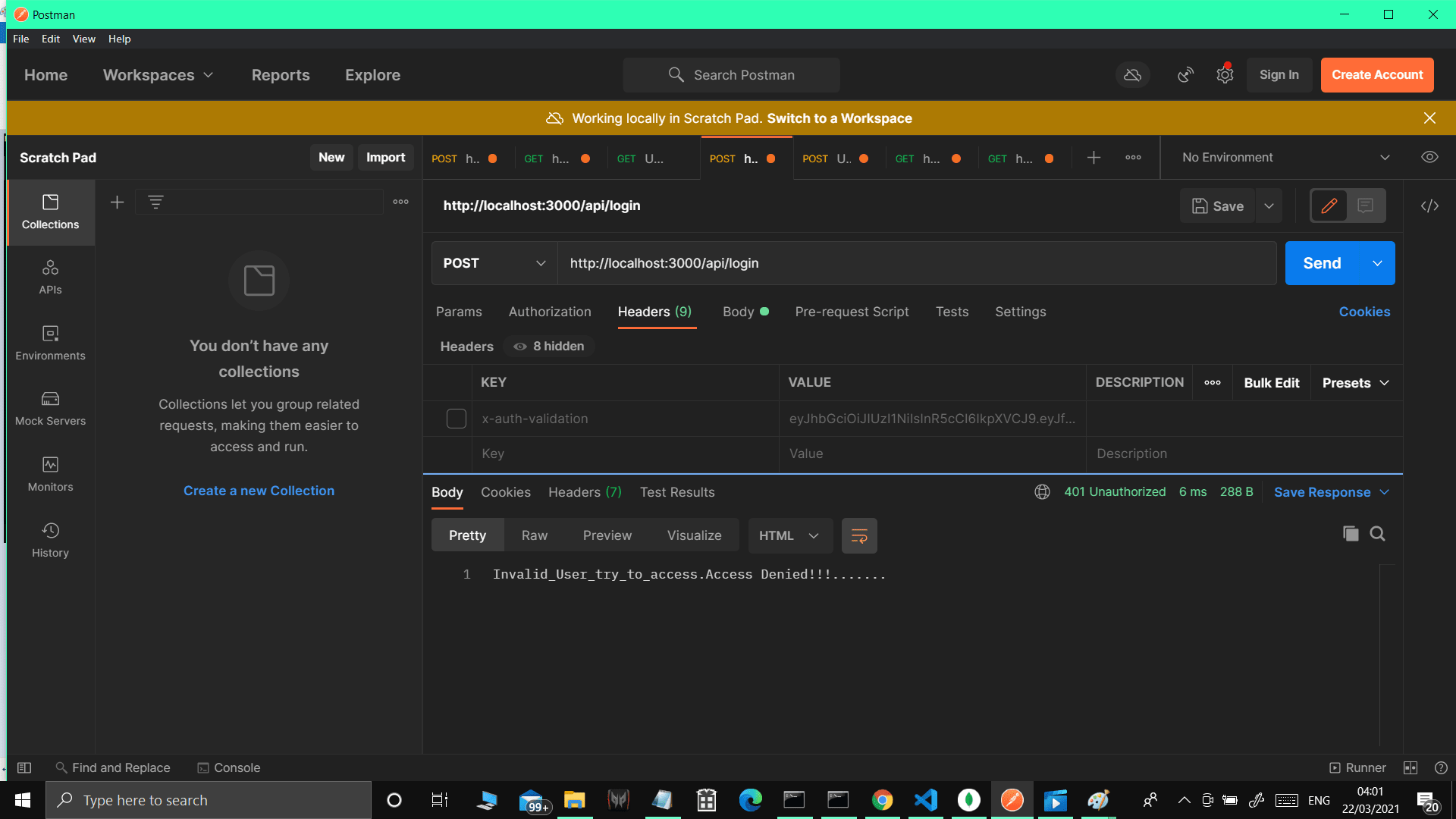Expand the Workspaces dropdown
This screenshot has width=1456, height=819.
pyautogui.click(x=158, y=75)
